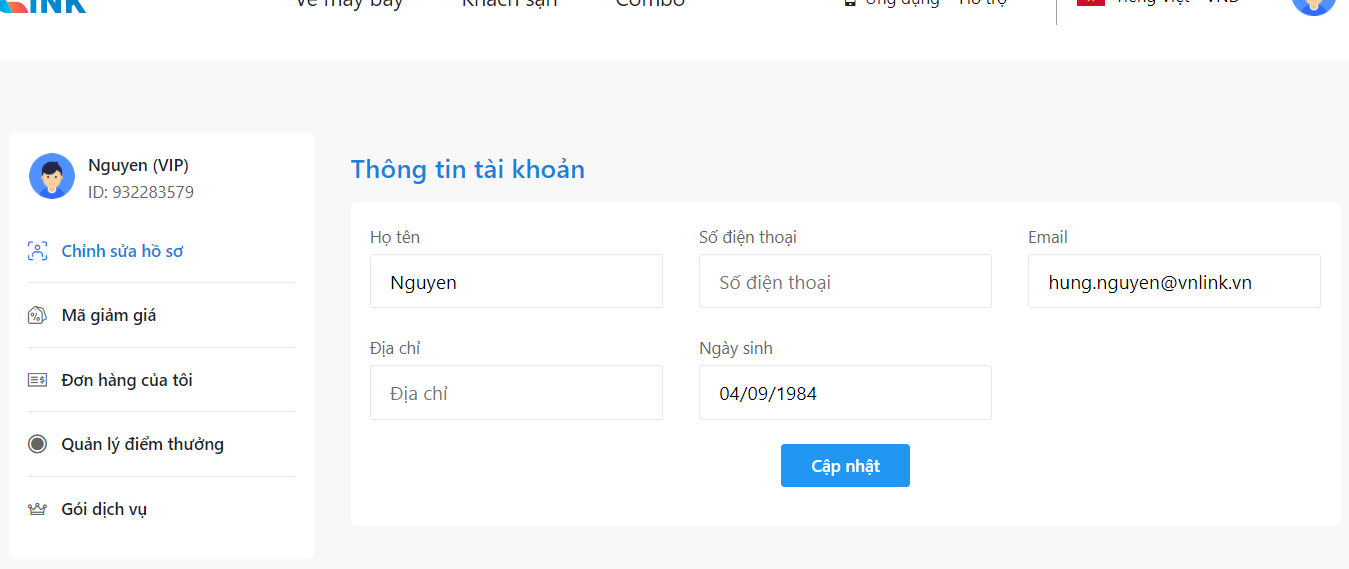Click the Họ tên field containing Nguyen

coord(516,282)
